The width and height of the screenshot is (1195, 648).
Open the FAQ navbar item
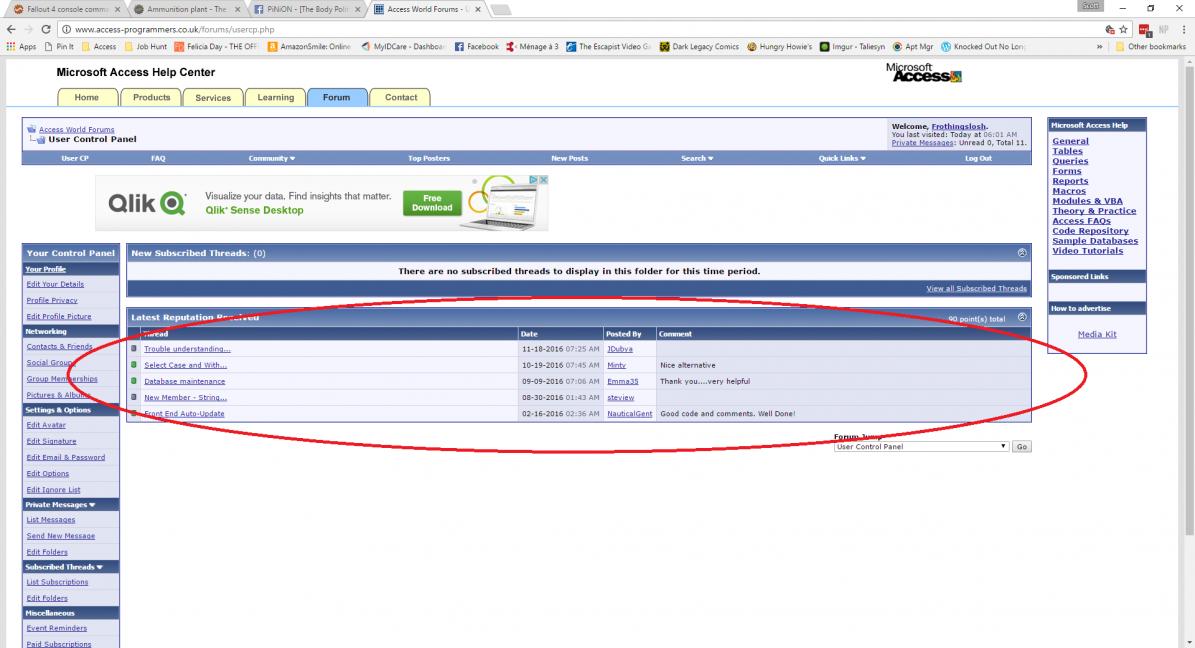[x=158, y=159]
